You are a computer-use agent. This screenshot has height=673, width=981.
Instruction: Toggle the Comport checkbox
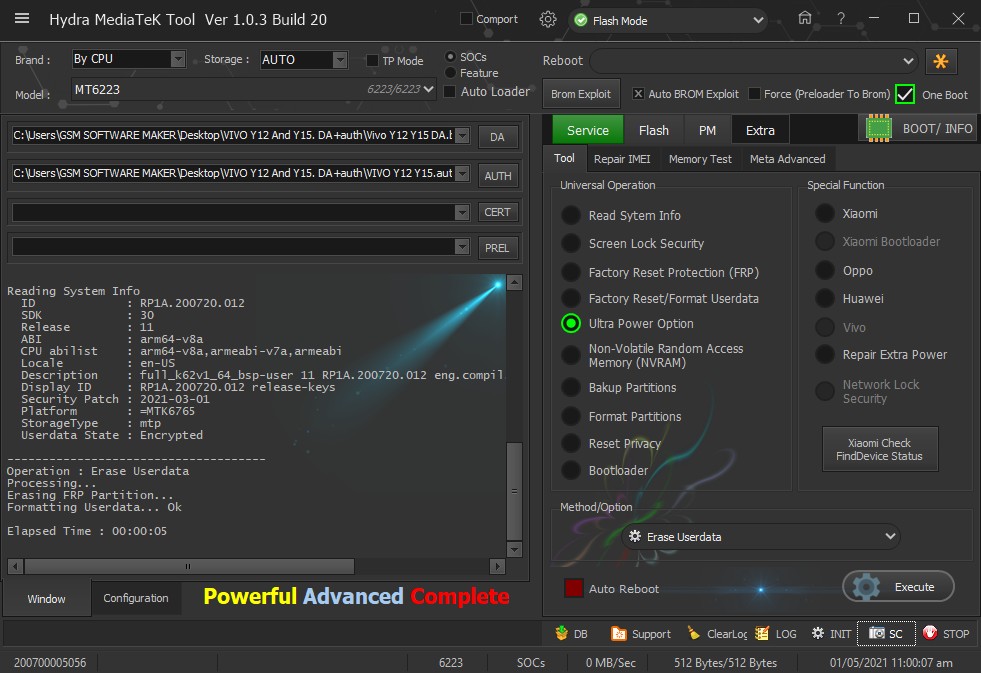(x=466, y=19)
